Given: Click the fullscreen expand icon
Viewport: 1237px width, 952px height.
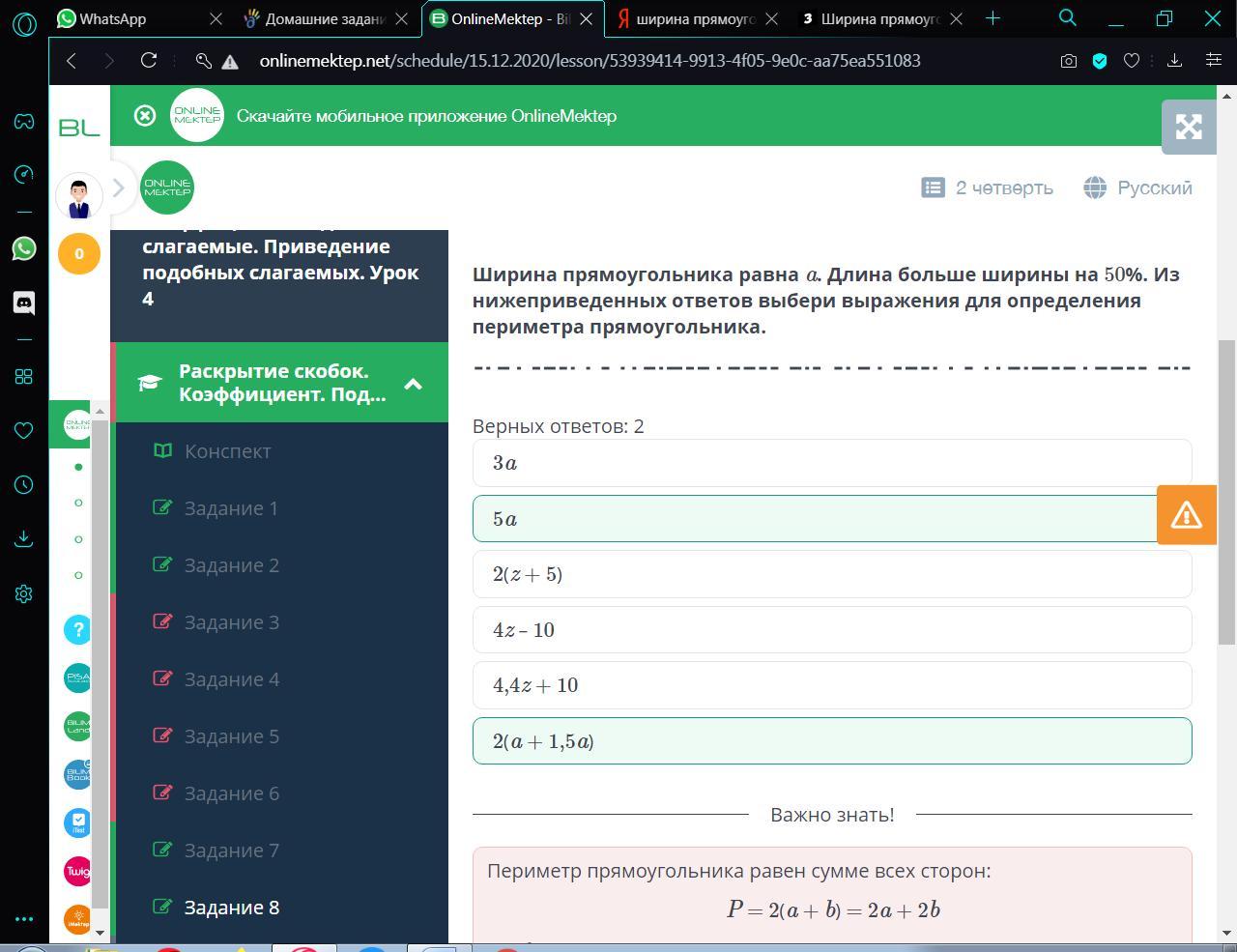Looking at the screenshot, I should (x=1188, y=127).
